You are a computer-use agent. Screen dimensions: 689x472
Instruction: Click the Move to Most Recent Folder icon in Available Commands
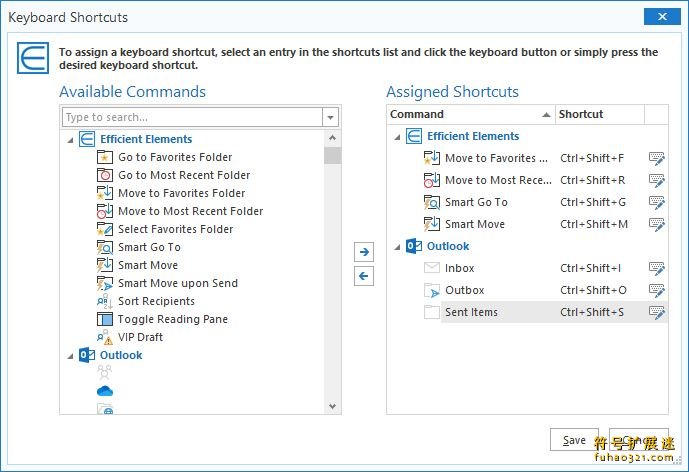pos(105,211)
